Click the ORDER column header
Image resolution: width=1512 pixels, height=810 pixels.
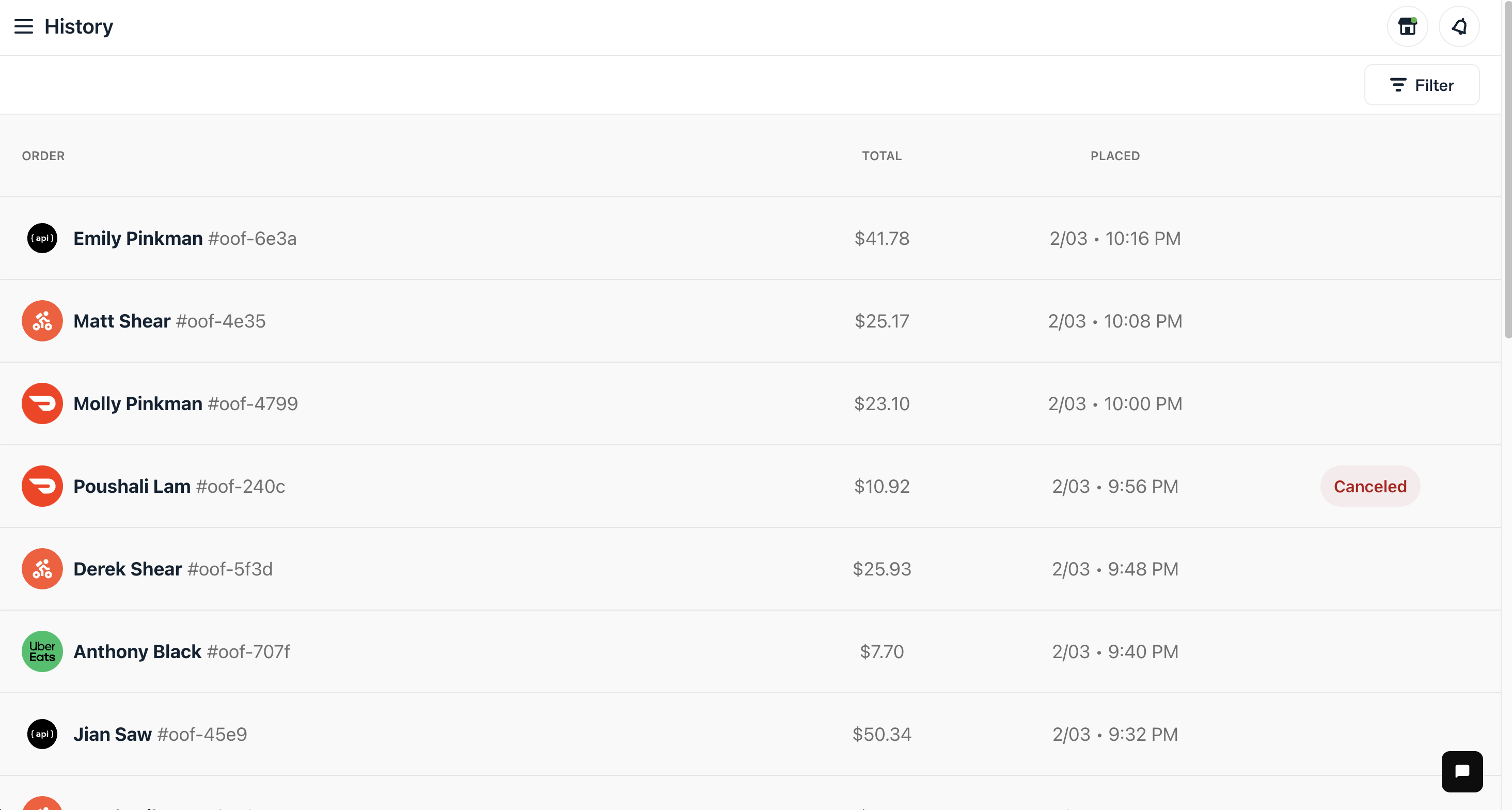point(43,155)
